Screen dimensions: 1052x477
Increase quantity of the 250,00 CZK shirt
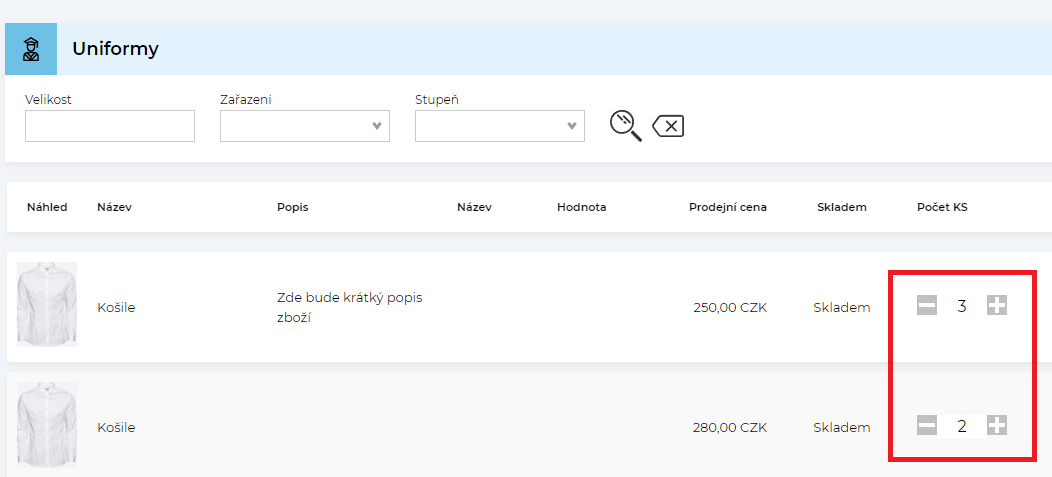click(996, 306)
